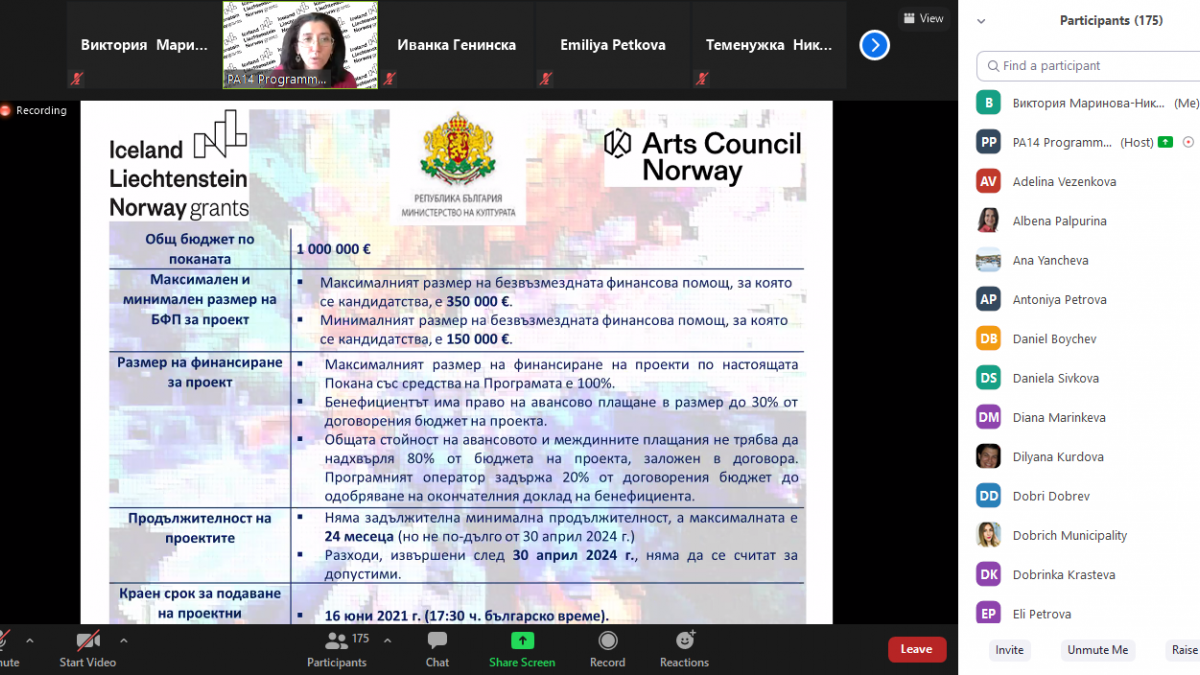Click DS avatar of Daniela Sivkova
The height and width of the screenshot is (675, 1200).
coord(989,378)
